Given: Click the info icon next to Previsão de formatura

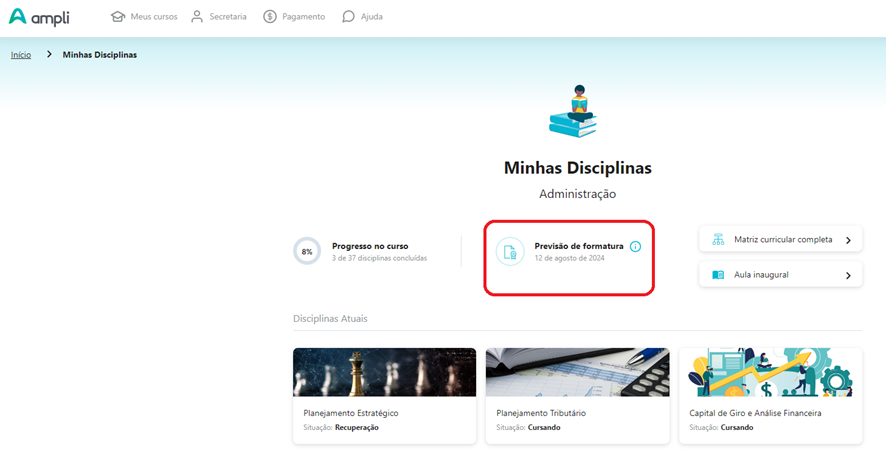Looking at the screenshot, I should tap(635, 246).
